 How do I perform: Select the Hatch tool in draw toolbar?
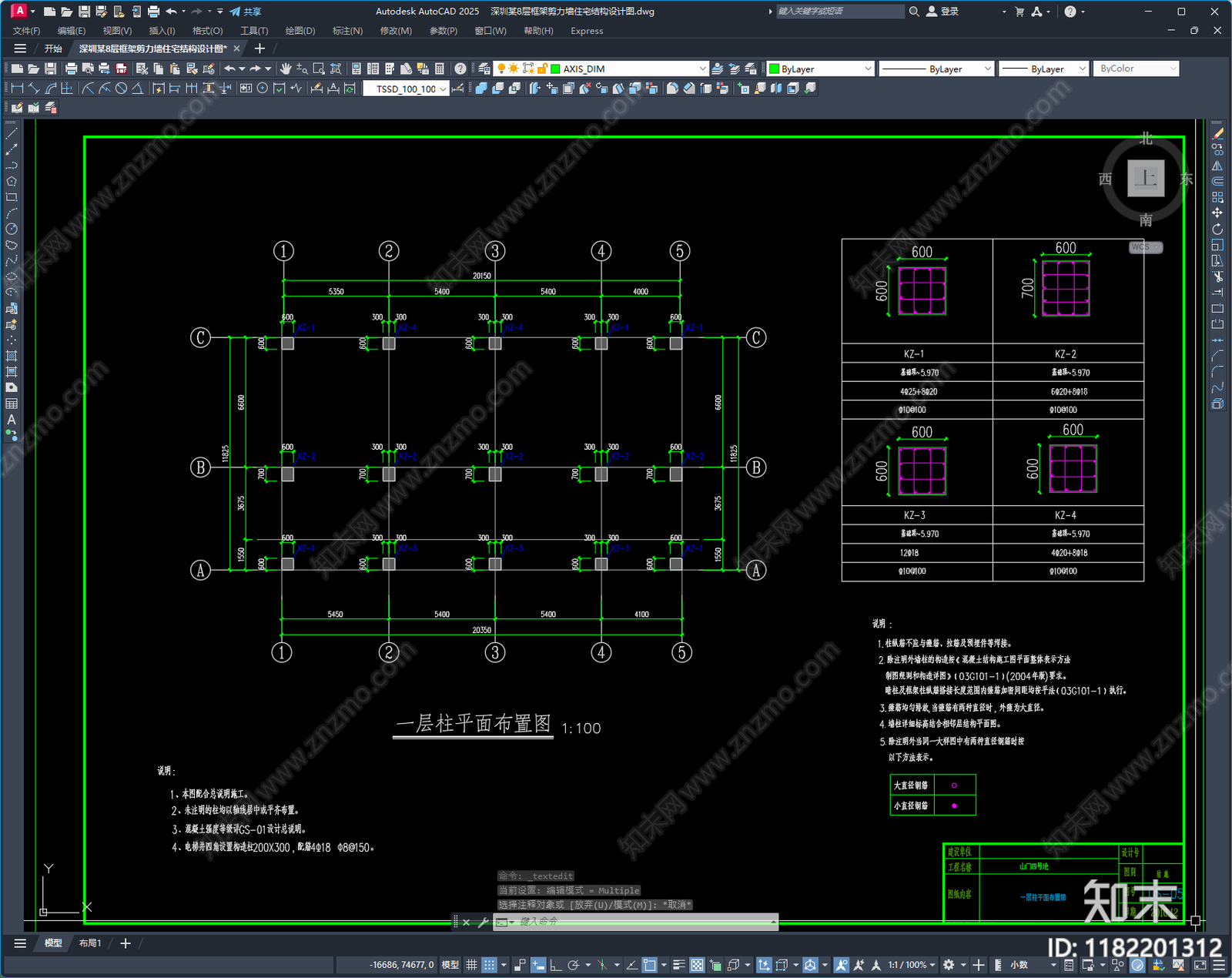coord(12,356)
